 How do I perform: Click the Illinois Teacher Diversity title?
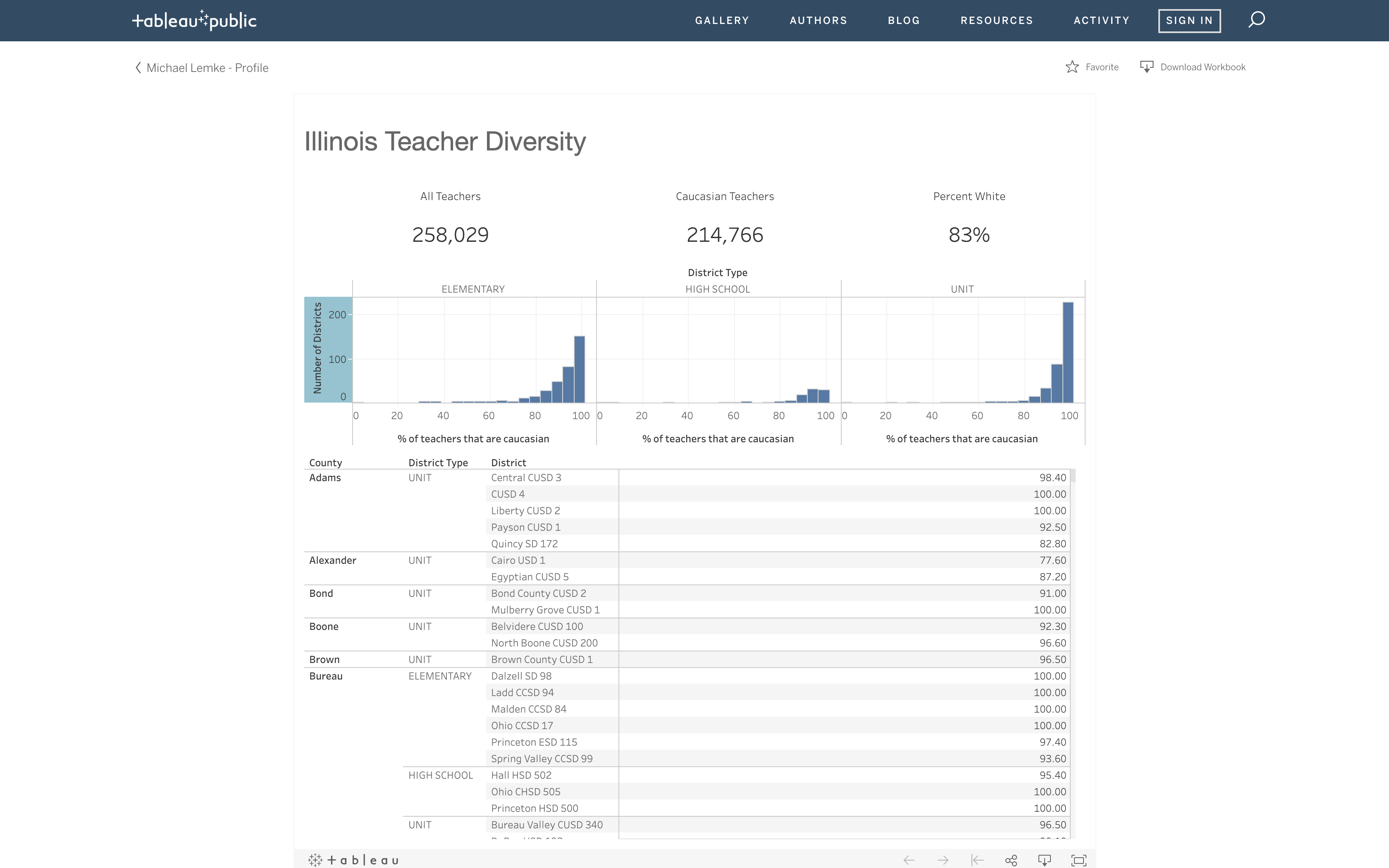coord(445,142)
